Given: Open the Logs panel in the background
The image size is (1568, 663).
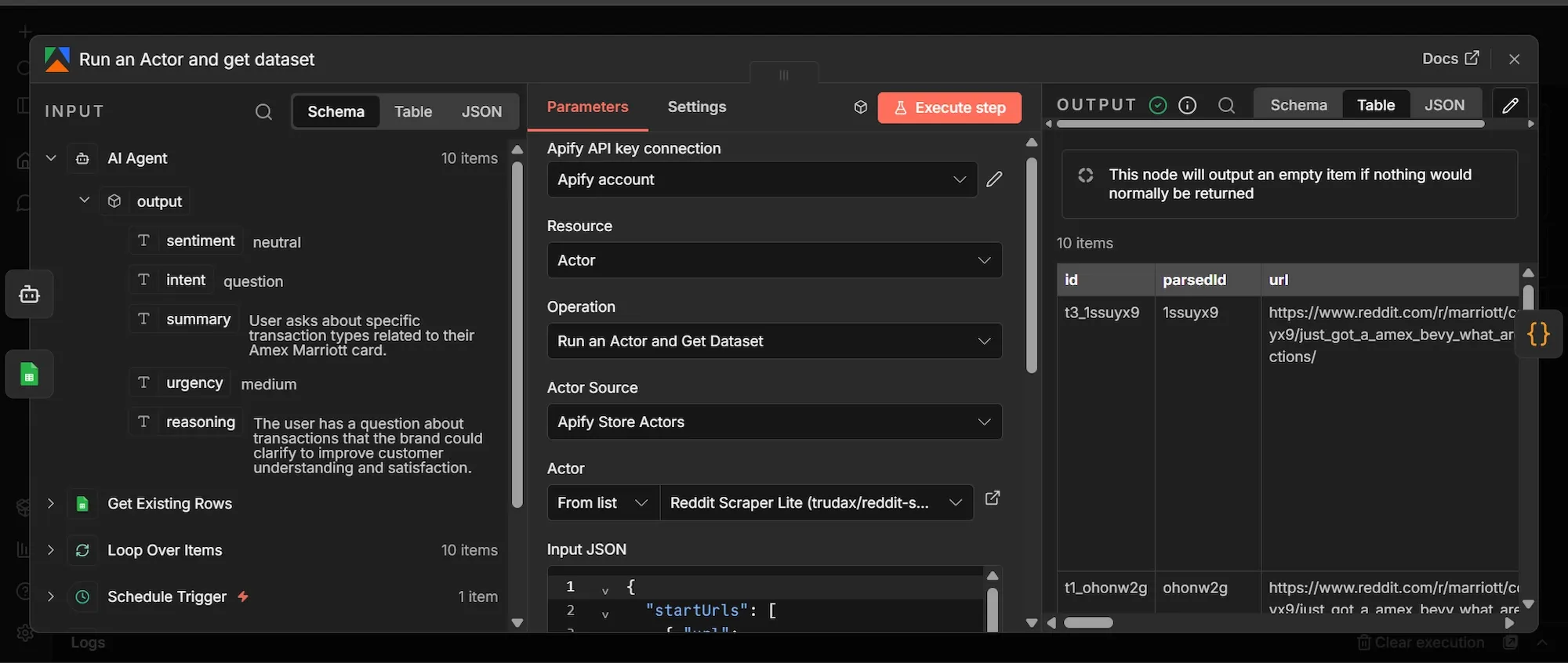Looking at the screenshot, I should 88,643.
